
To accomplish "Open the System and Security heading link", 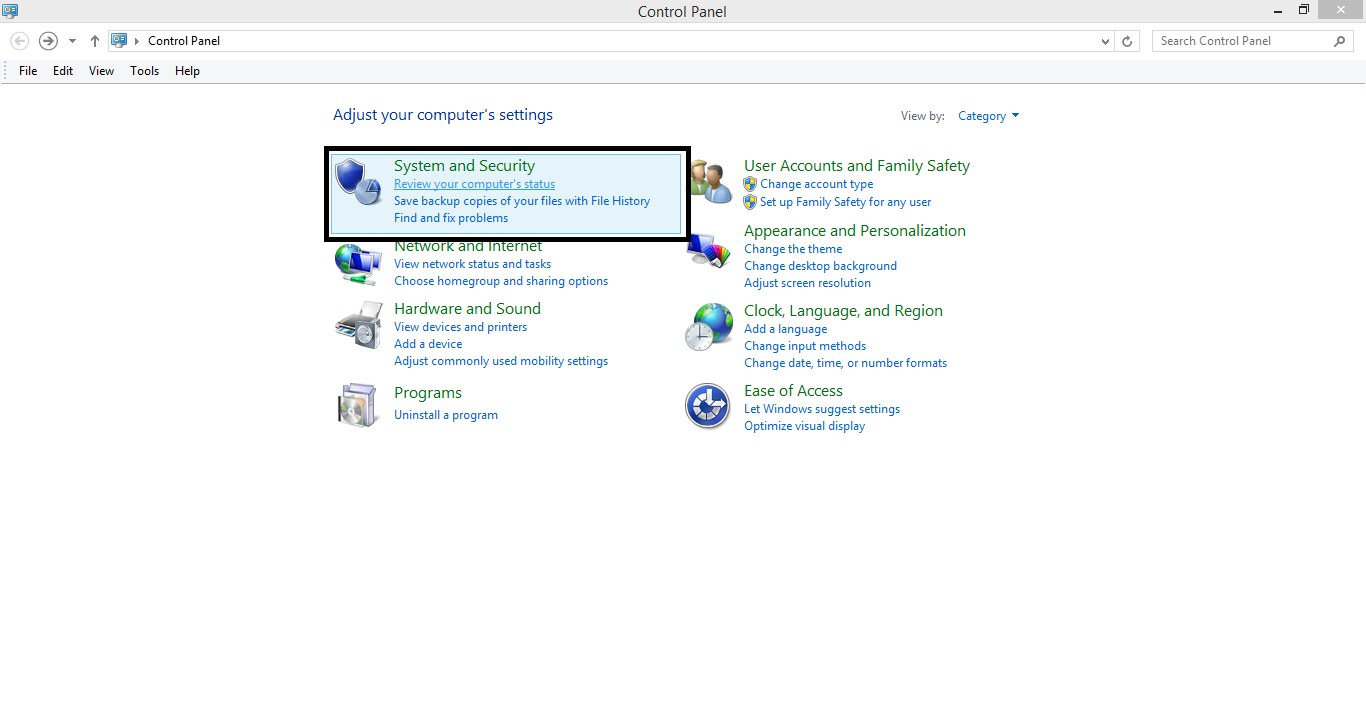I will [x=464, y=166].
